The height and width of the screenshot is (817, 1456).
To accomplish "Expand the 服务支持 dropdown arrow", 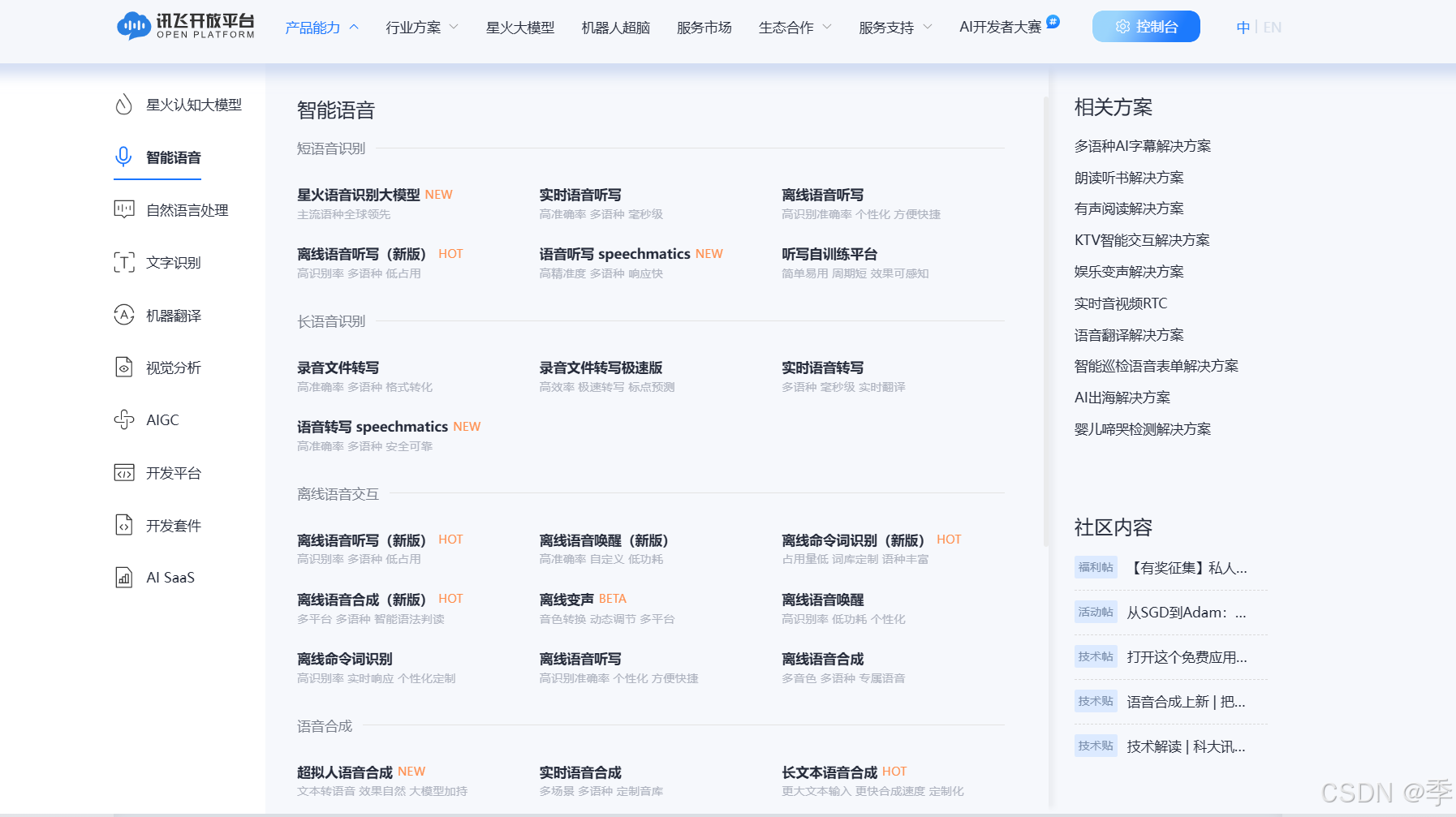I will [x=928, y=27].
